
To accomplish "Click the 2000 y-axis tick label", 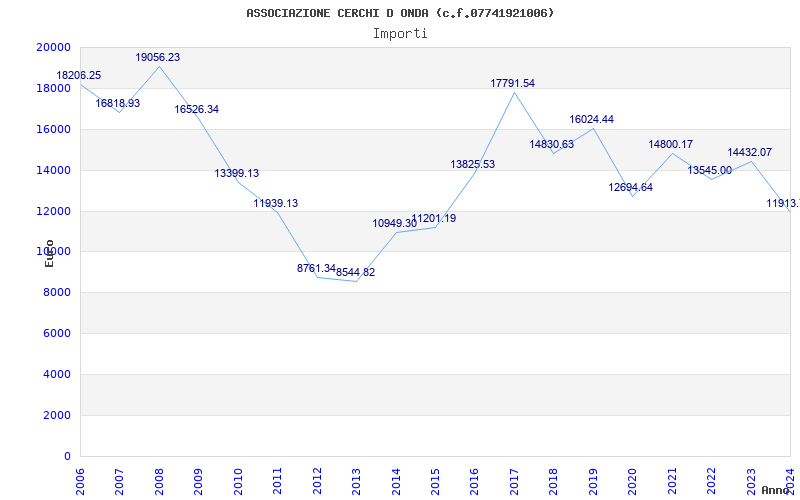I will (57, 415).
